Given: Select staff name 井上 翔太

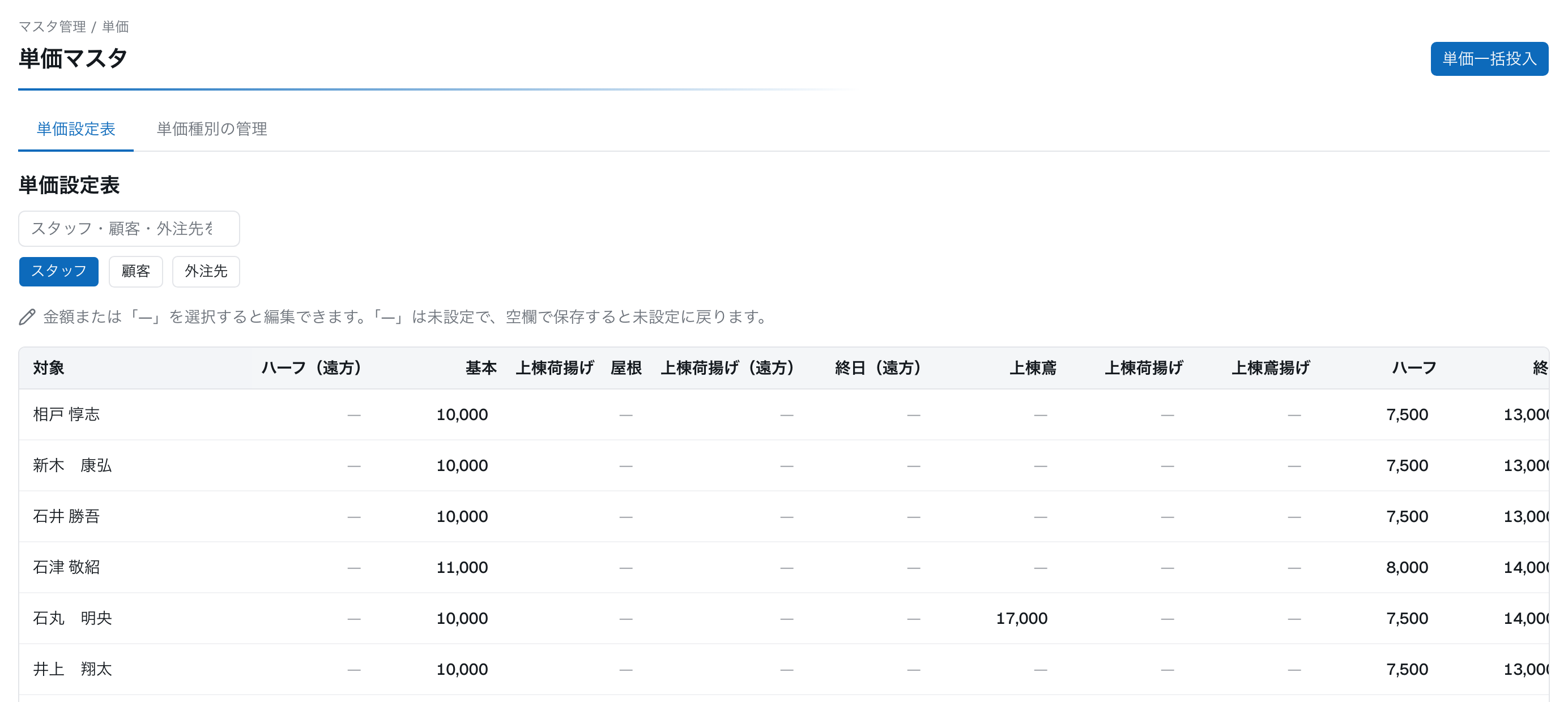Looking at the screenshot, I should point(73,670).
